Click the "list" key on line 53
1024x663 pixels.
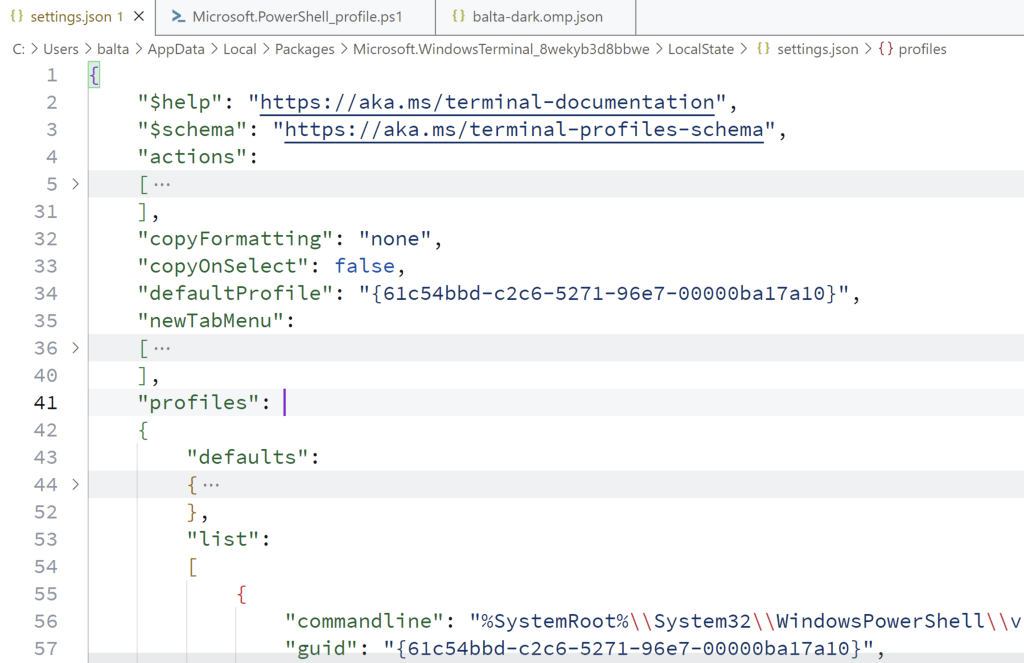click(223, 539)
